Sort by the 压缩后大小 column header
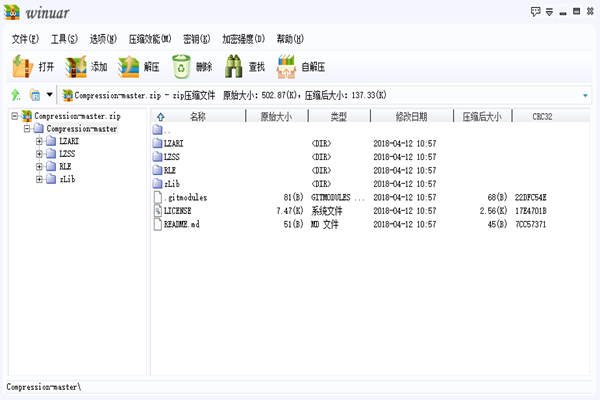This screenshot has height=400, width=600. 482,116
